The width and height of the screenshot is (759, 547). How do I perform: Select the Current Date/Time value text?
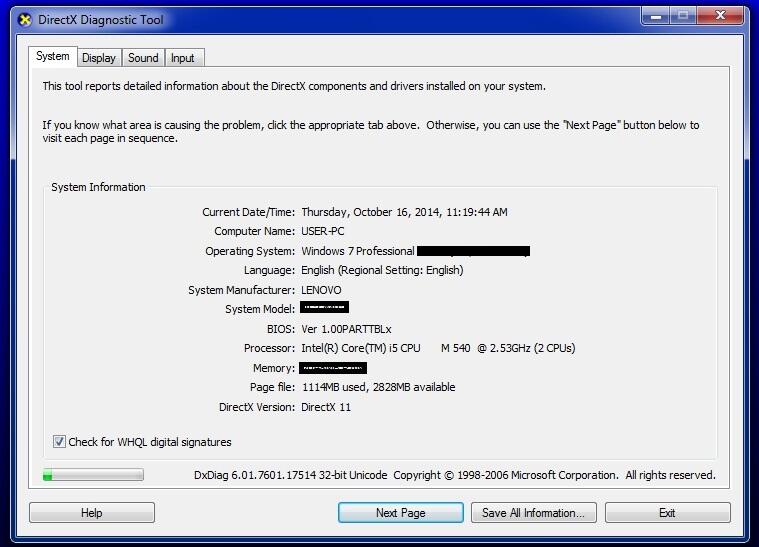tap(405, 212)
